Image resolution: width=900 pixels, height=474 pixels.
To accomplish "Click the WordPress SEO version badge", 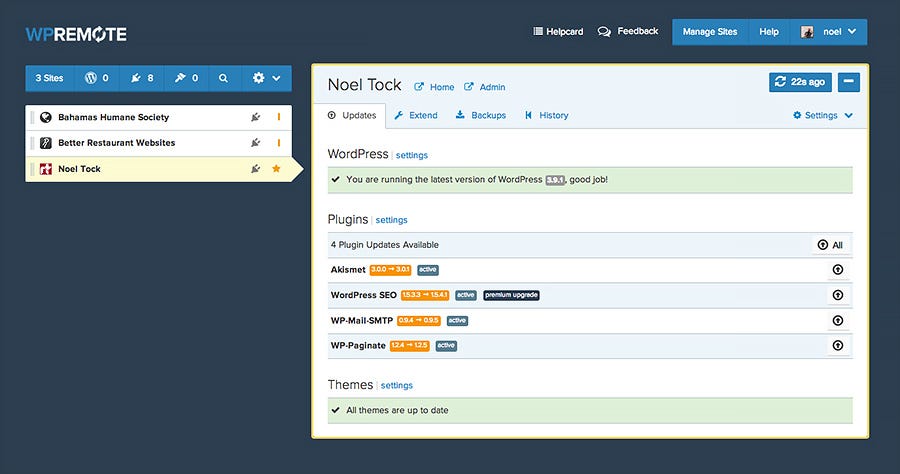I will (x=425, y=295).
